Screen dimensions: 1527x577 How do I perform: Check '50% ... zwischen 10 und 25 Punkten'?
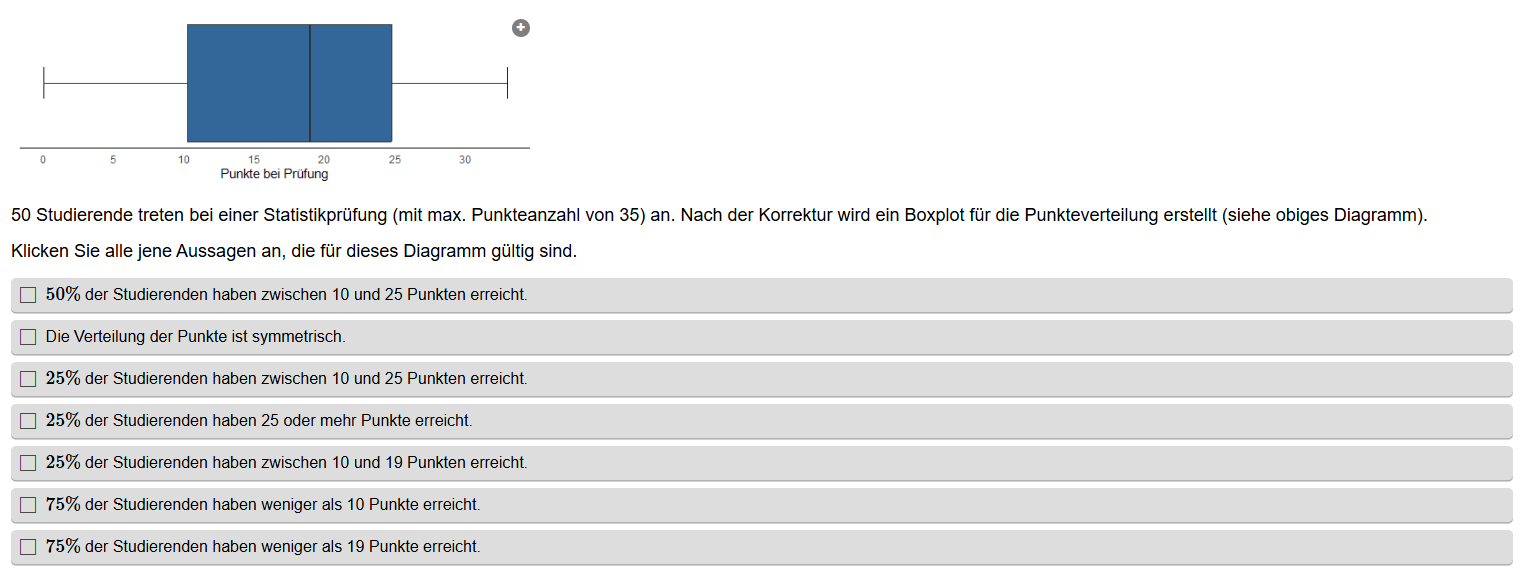(x=28, y=295)
